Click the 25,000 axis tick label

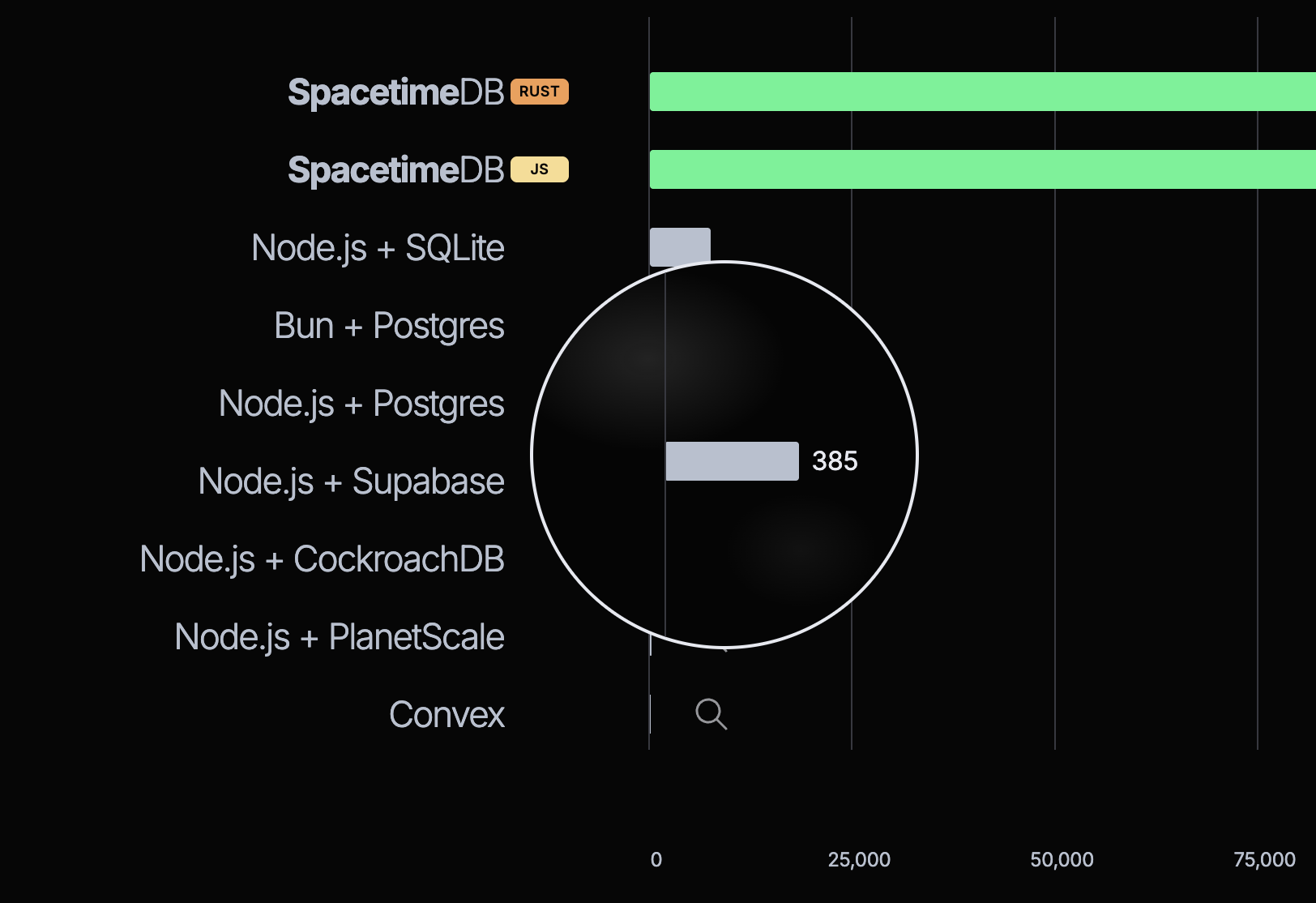pos(859,859)
